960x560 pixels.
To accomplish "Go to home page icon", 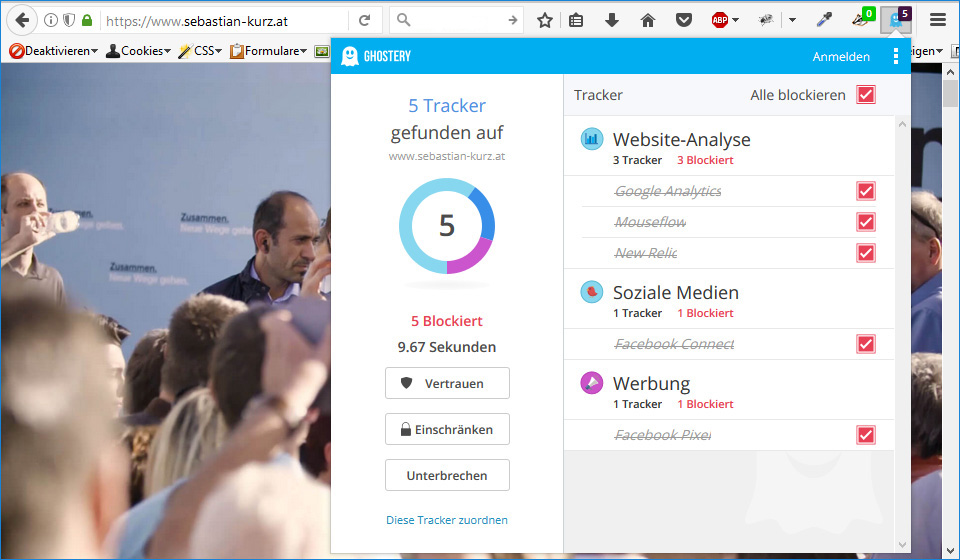I will (x=648, y=20).
